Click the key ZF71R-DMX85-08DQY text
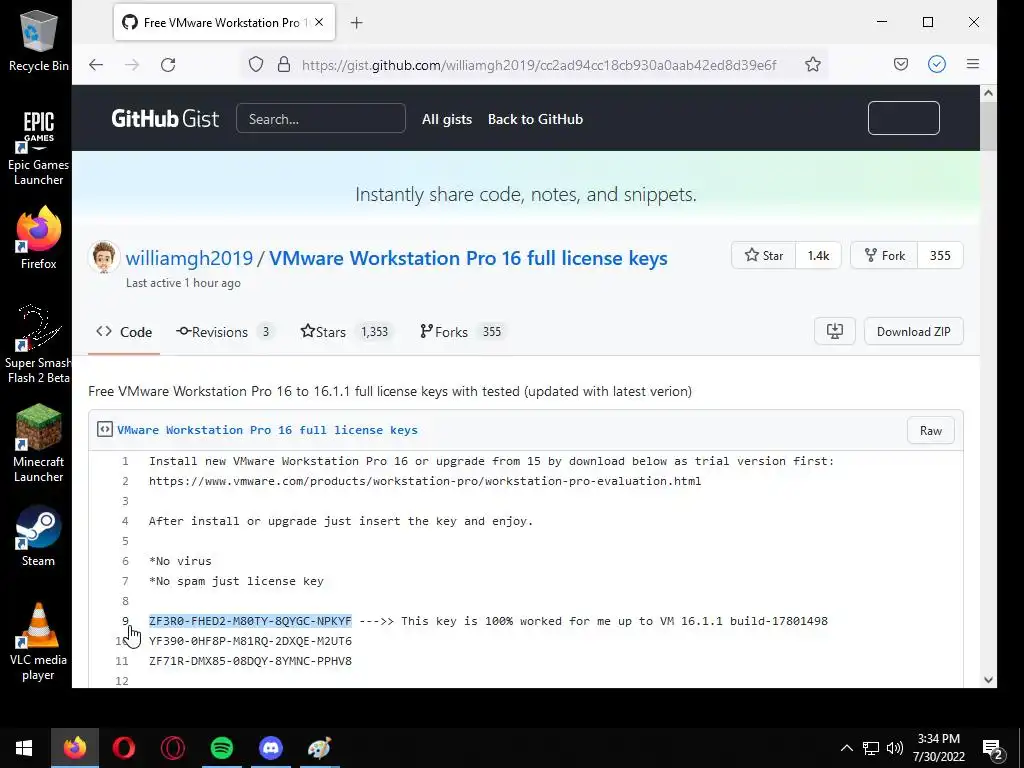Image resolution: width=1024 pixels, height=768 pixels. click(x=250, y=661)
